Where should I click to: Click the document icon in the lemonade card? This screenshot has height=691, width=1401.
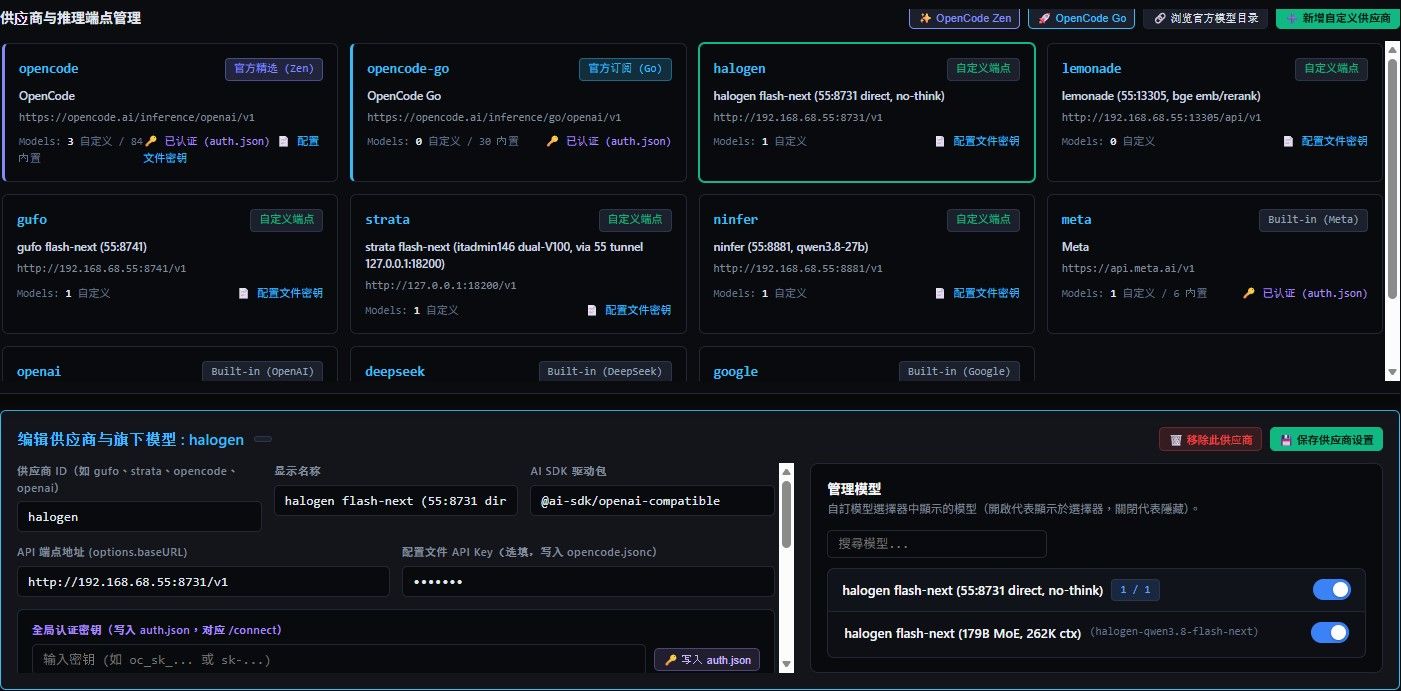point(1288,141)
